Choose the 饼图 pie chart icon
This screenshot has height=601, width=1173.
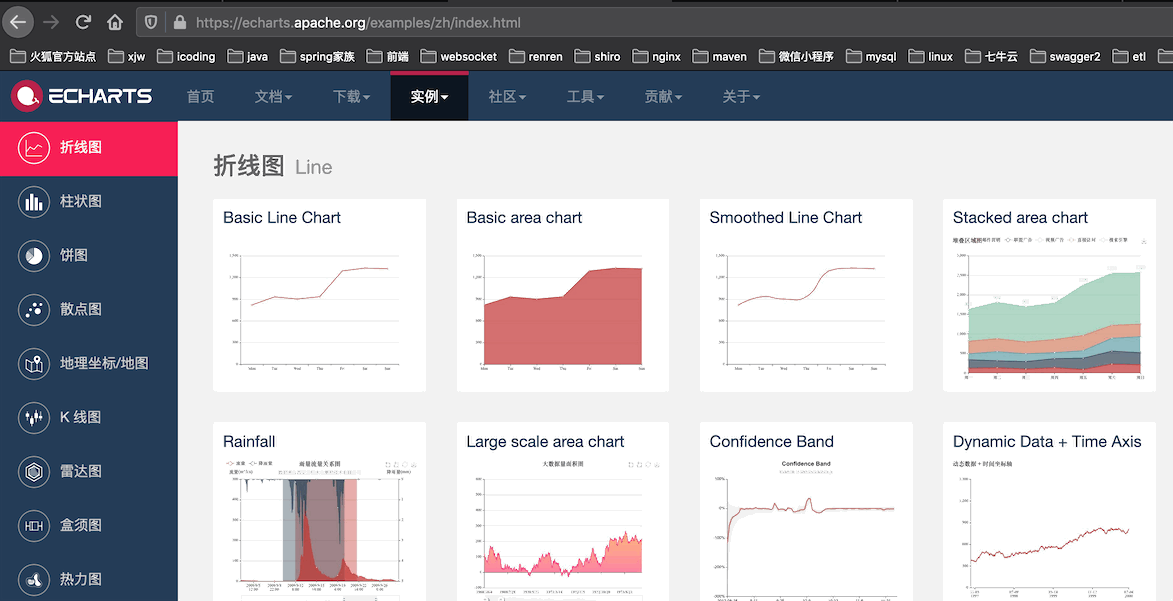click(34, 256)
